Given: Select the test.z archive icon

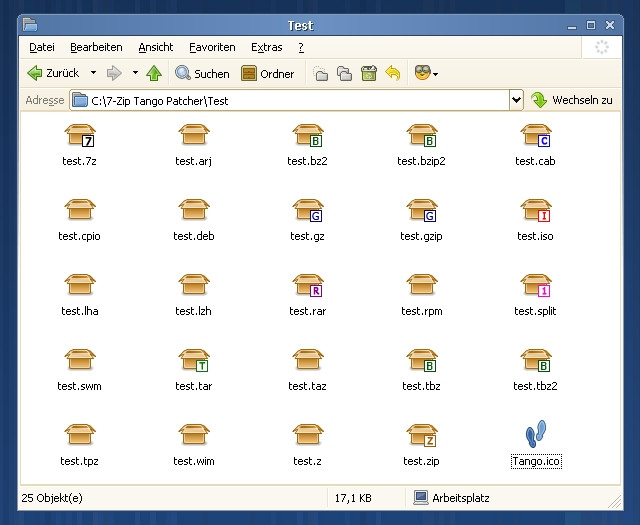Looking at the screenshot, I should [x=308, y=435].
